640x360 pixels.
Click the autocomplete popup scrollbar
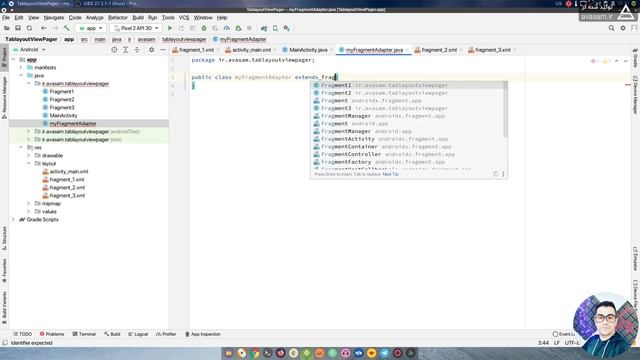click(x=505, y=110)
